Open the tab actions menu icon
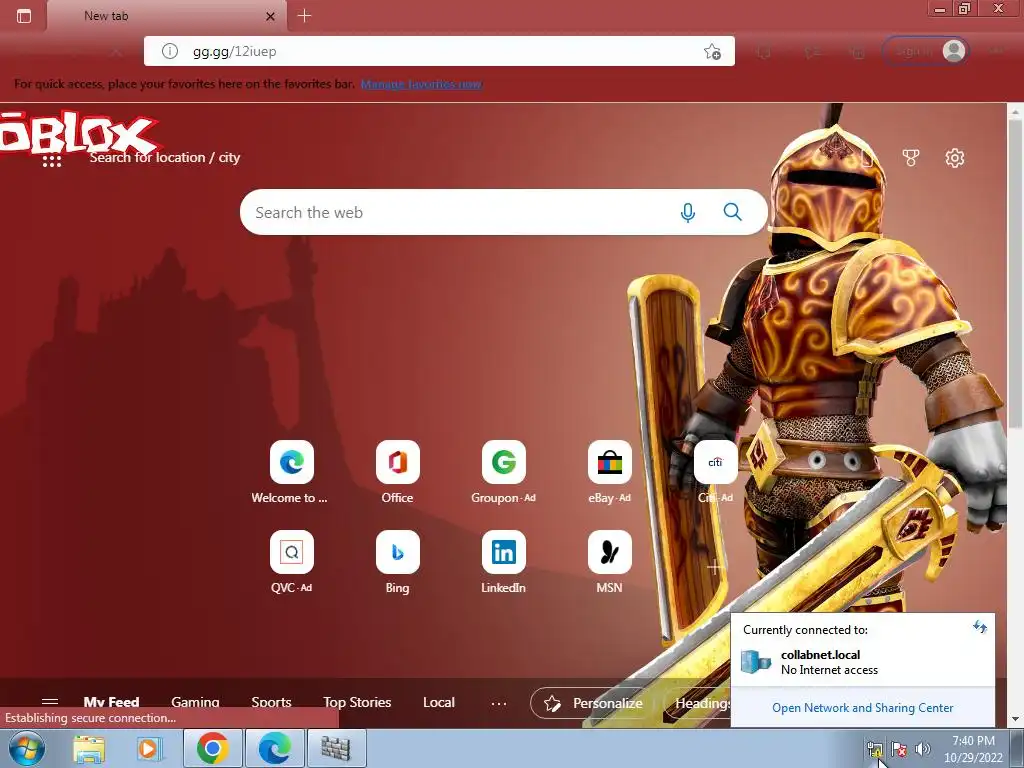Image resolution: width=1024 pixels, height=768 pixels. coord(24,16)
